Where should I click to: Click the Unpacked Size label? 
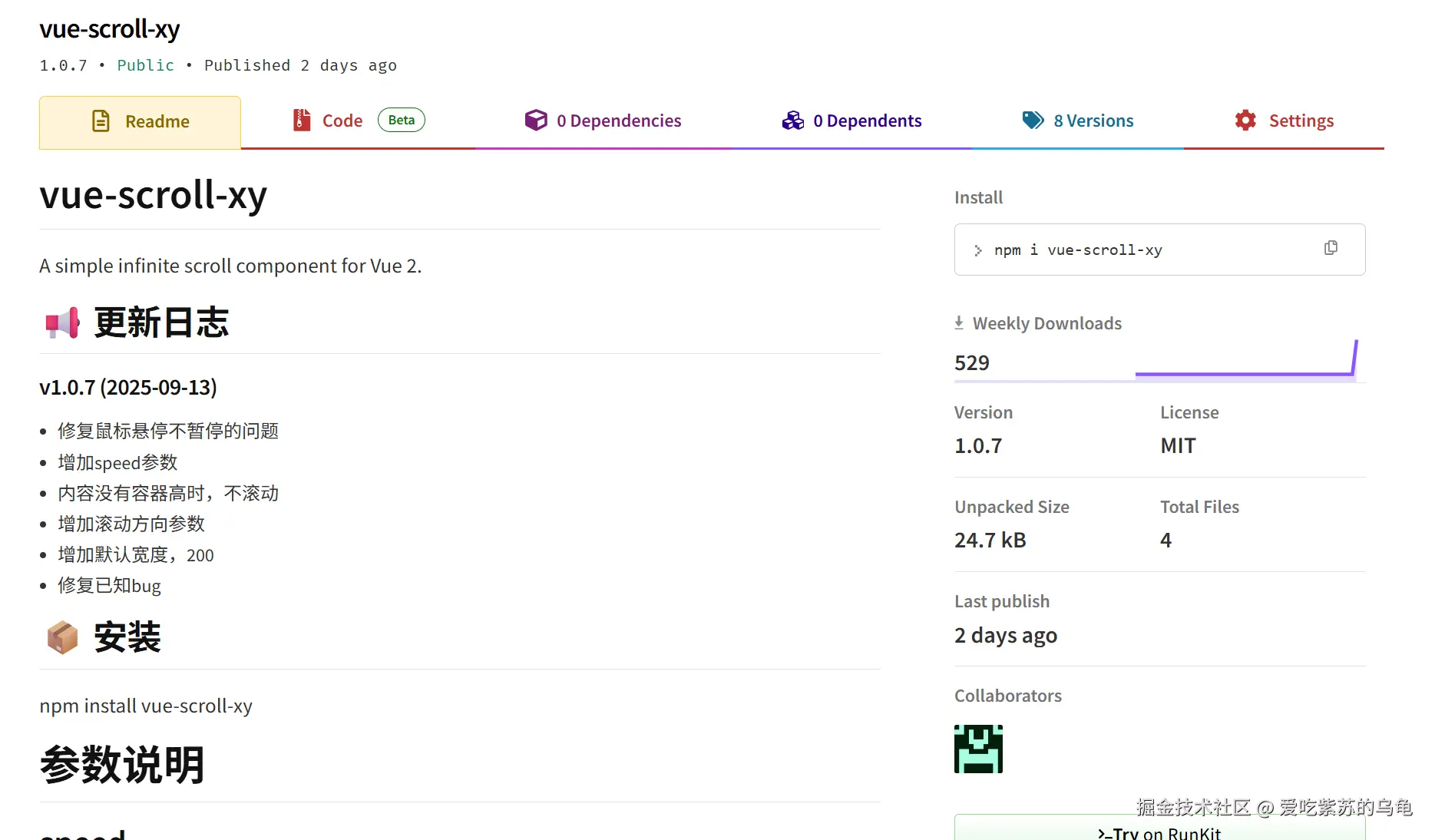pos(1012,508)
